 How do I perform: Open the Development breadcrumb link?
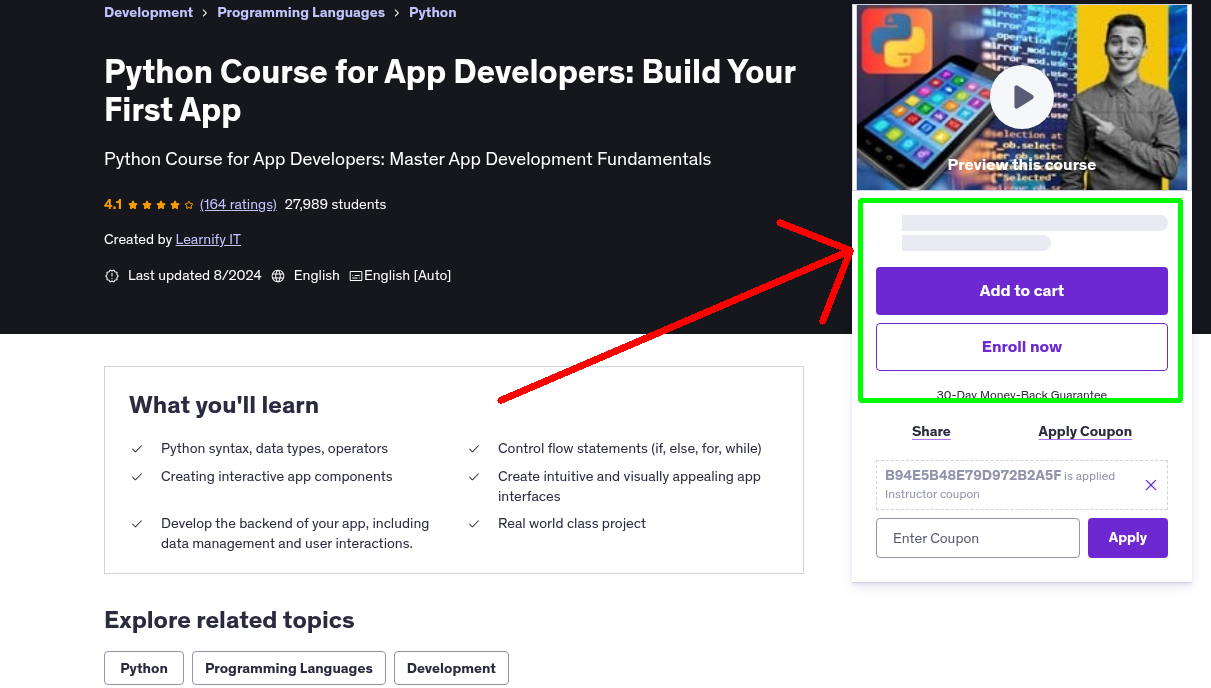148,13
